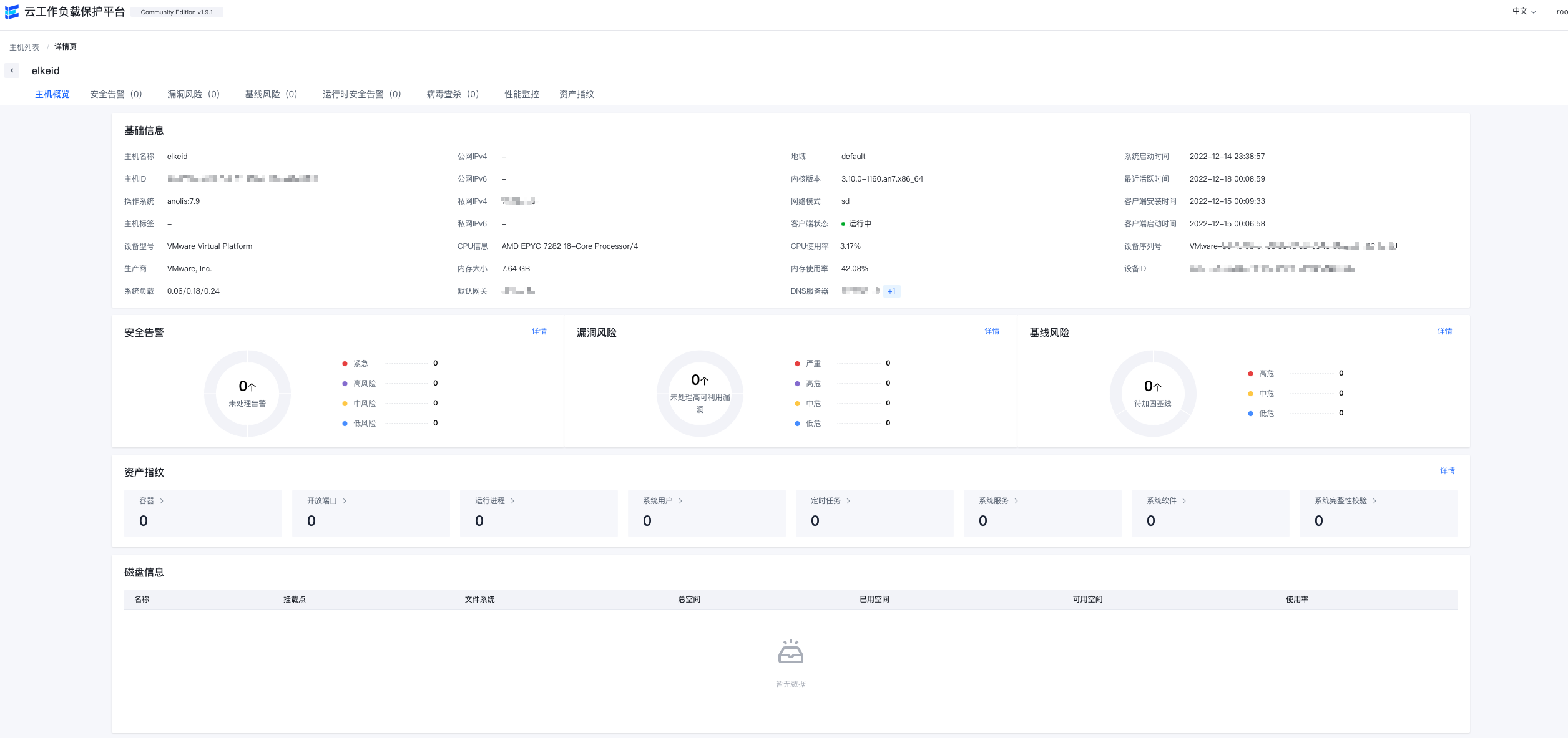Switch to the 病毒查杀 tab
The width and height of the screenshot is (1568, 738).
451,94
